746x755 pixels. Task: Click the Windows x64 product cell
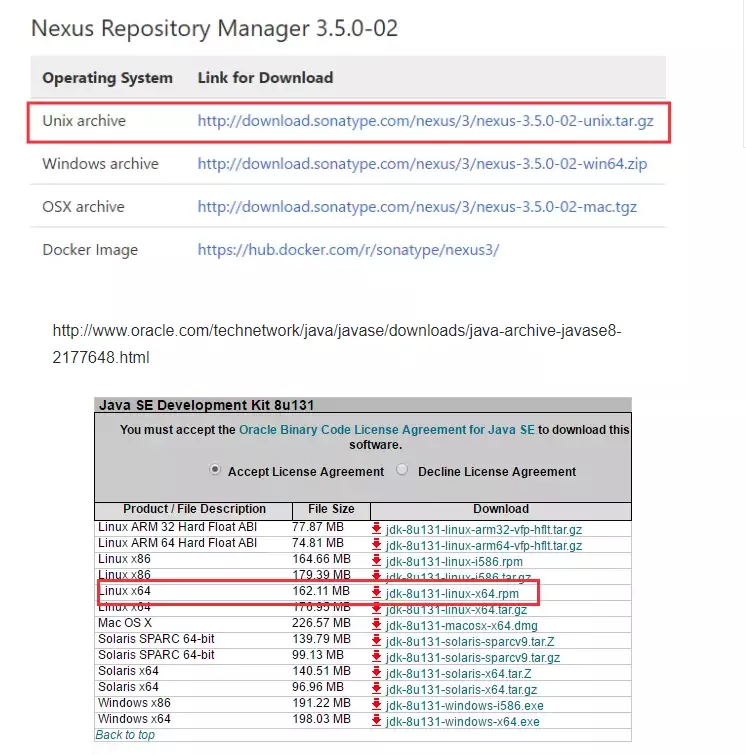(134, 718)
